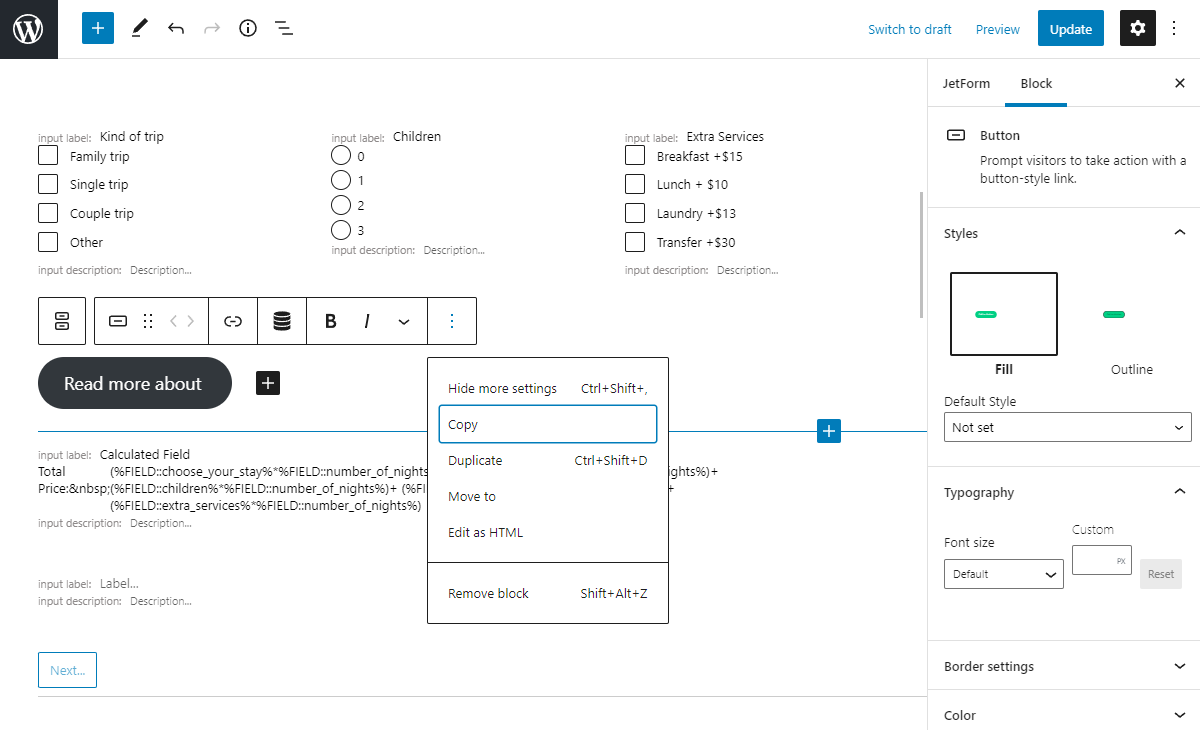Click the Update button
This screenshot has width=1200, height=730.
1070,29
